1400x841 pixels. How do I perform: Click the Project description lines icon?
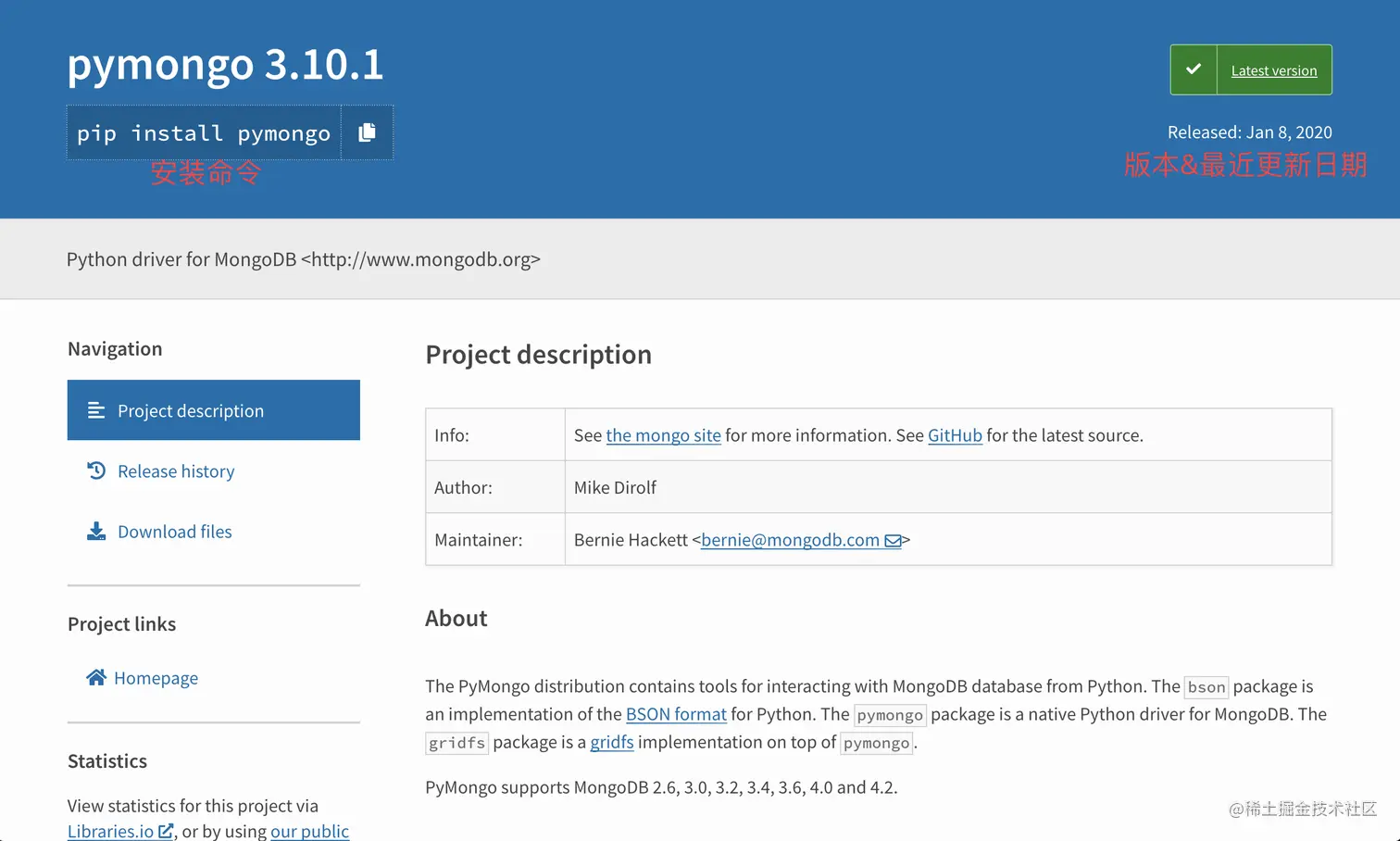(96, 410)
